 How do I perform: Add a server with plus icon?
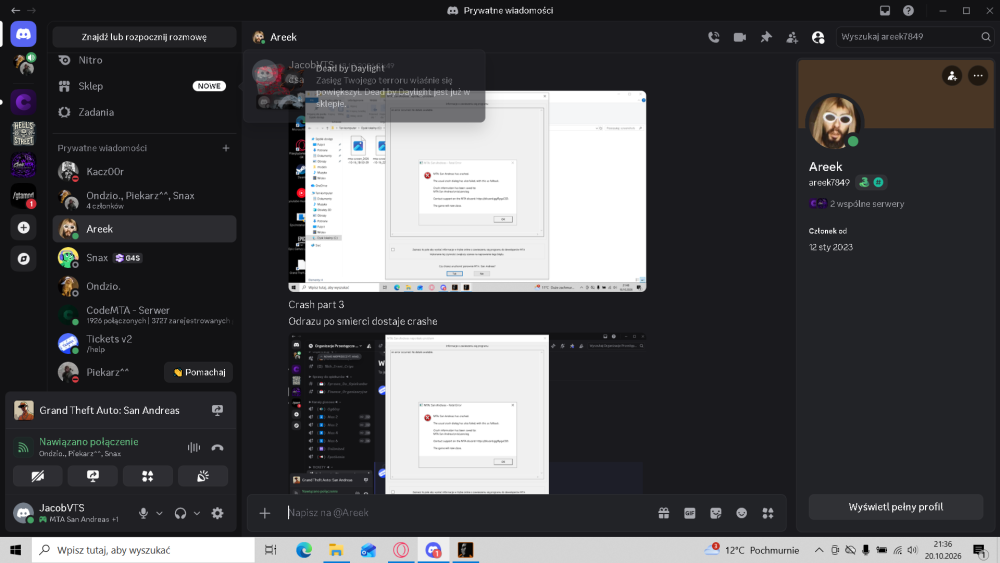pos(24,228)
